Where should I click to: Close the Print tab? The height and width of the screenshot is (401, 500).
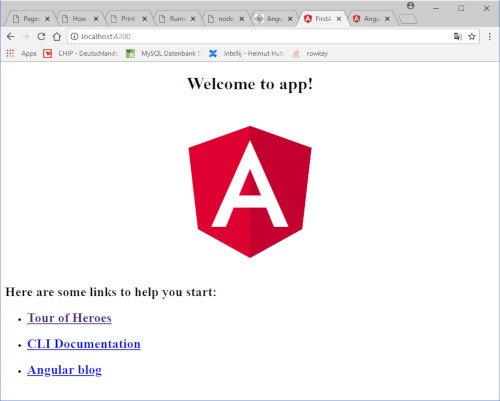tap(145, 19)
